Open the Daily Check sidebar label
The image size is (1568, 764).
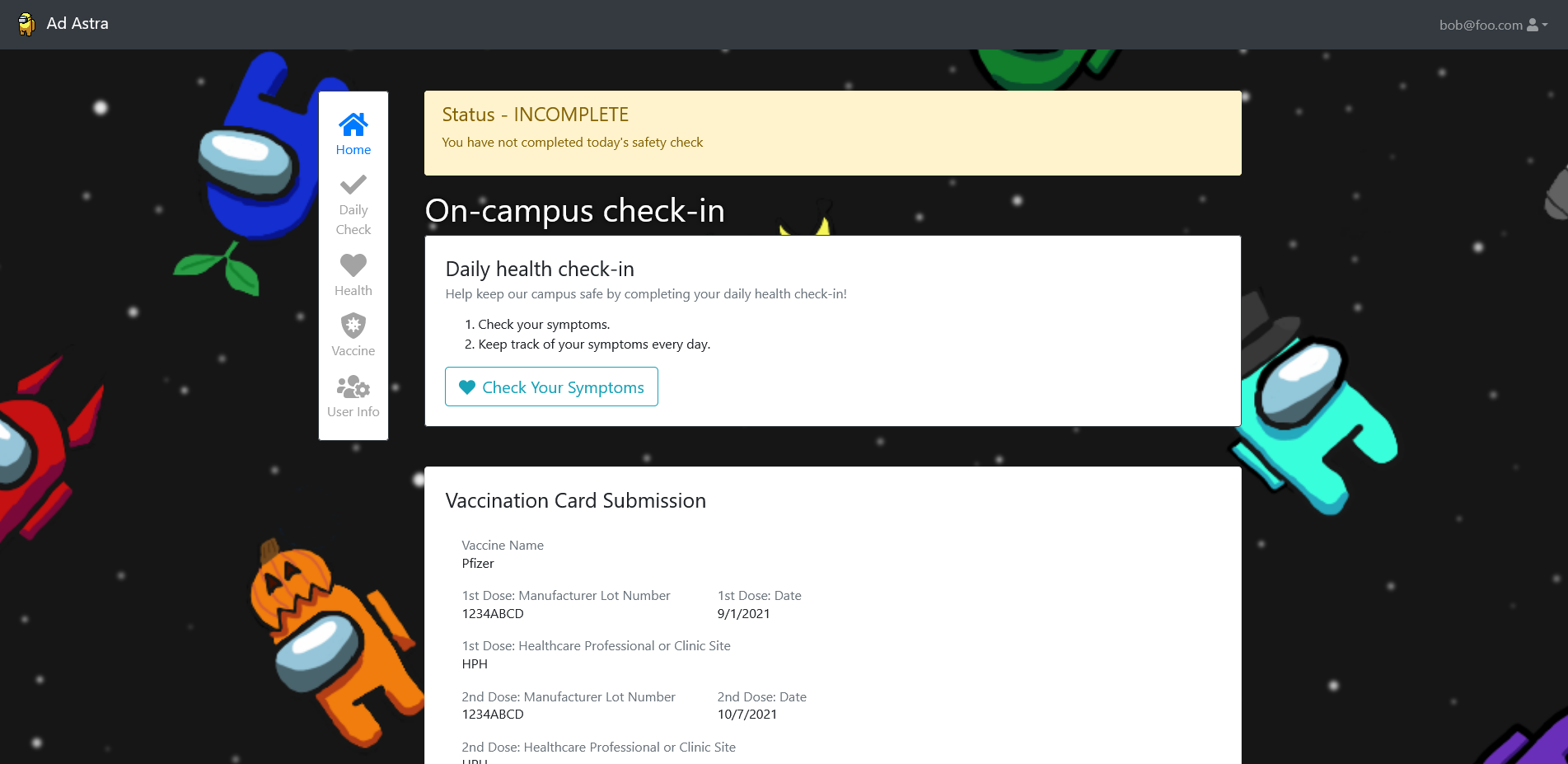pyautogui.click(x=353, y=220)
